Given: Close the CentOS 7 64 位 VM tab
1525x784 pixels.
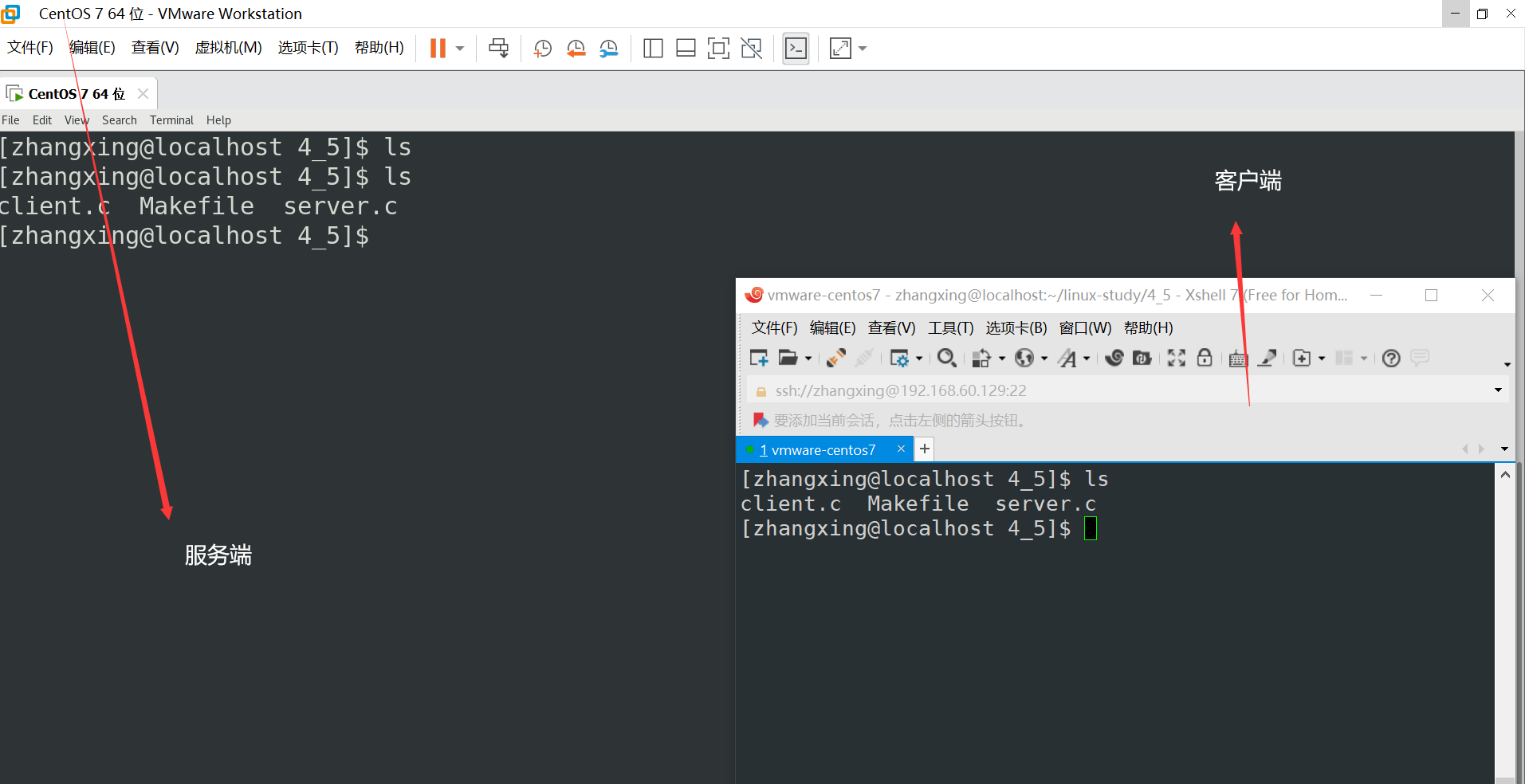Looking at the screenshot, I should point(143,93).
